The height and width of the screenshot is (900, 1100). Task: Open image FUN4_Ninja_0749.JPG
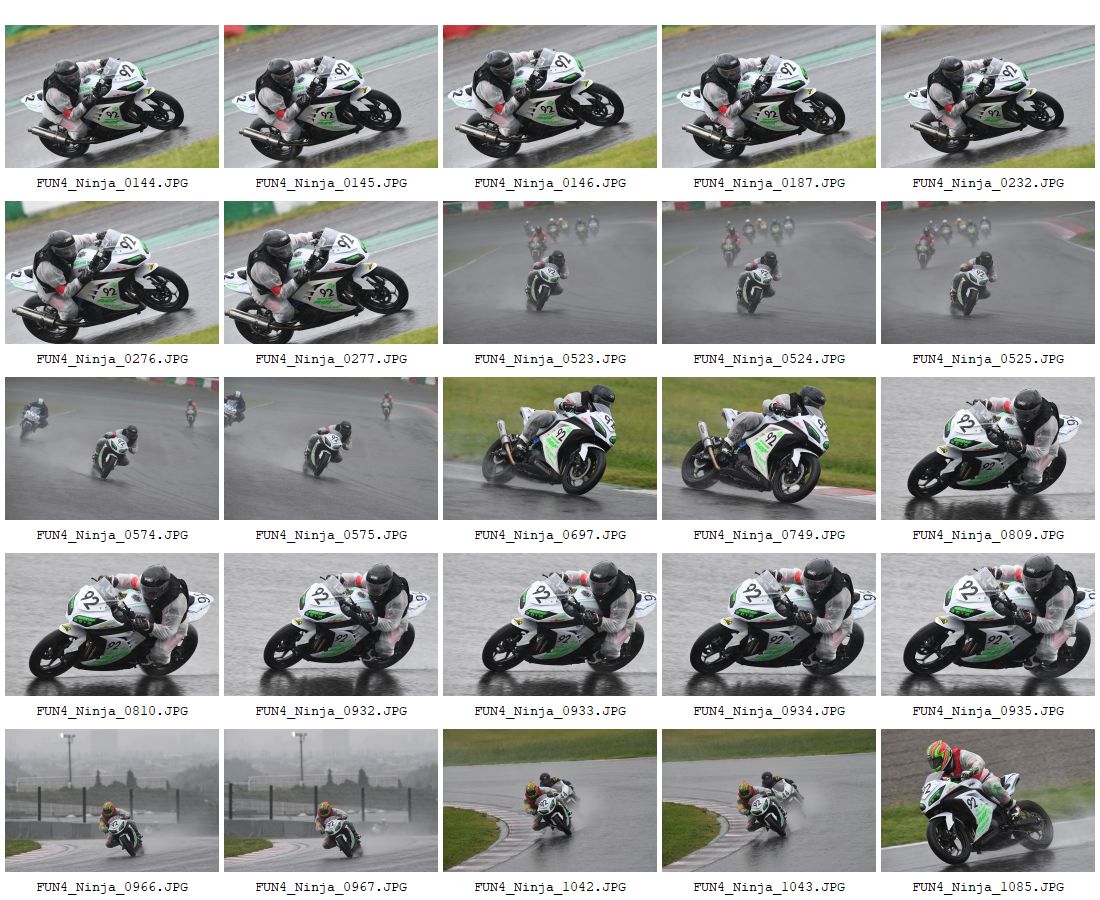point(769,449)
